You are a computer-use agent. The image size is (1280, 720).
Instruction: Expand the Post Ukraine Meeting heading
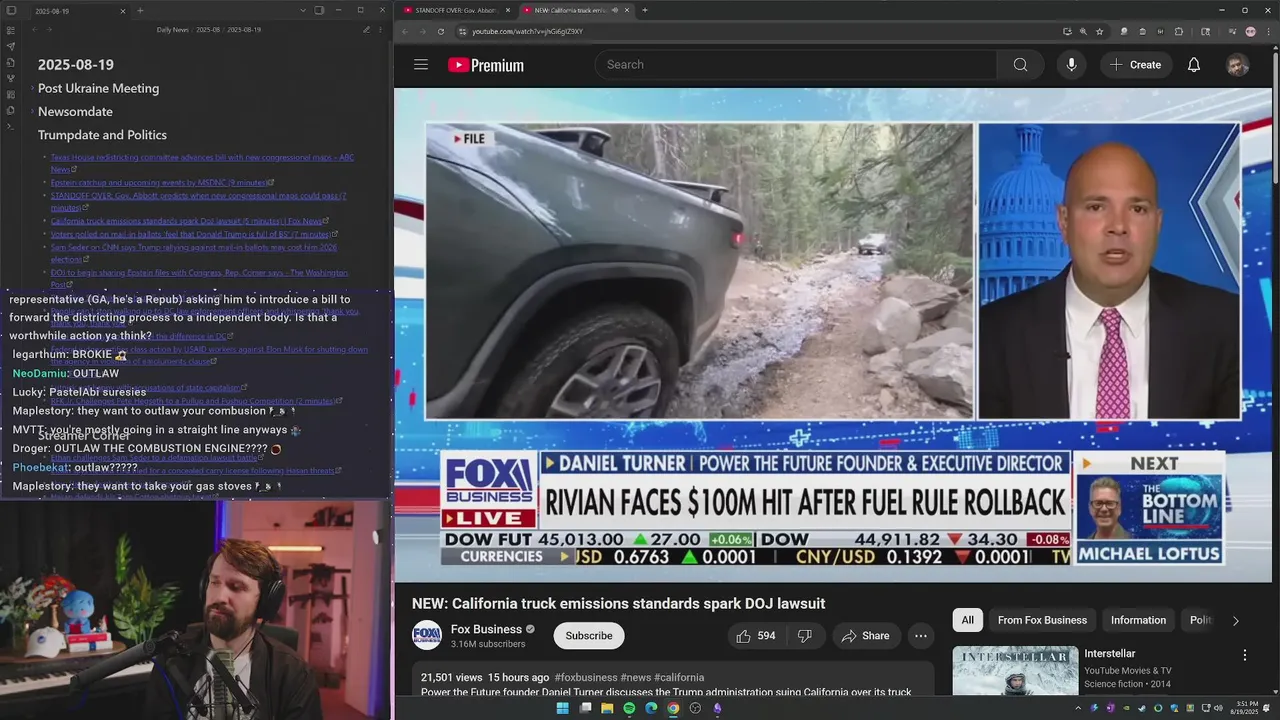click(x=32, y=89)
